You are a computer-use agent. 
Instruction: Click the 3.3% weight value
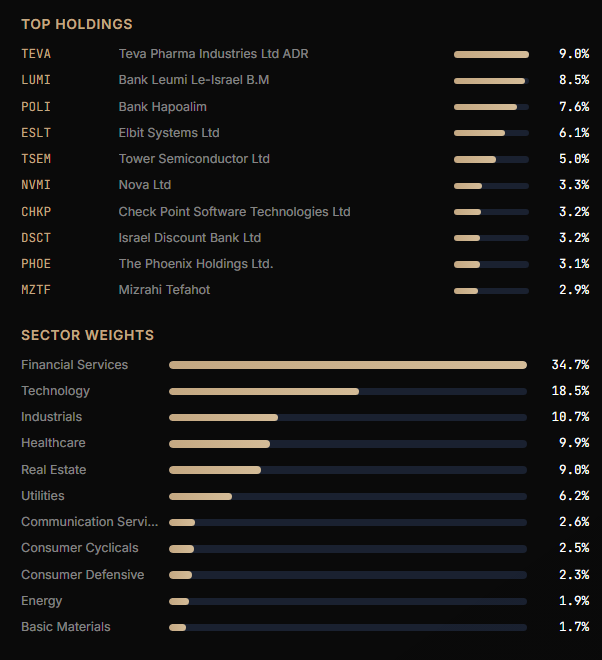[574, 185]
